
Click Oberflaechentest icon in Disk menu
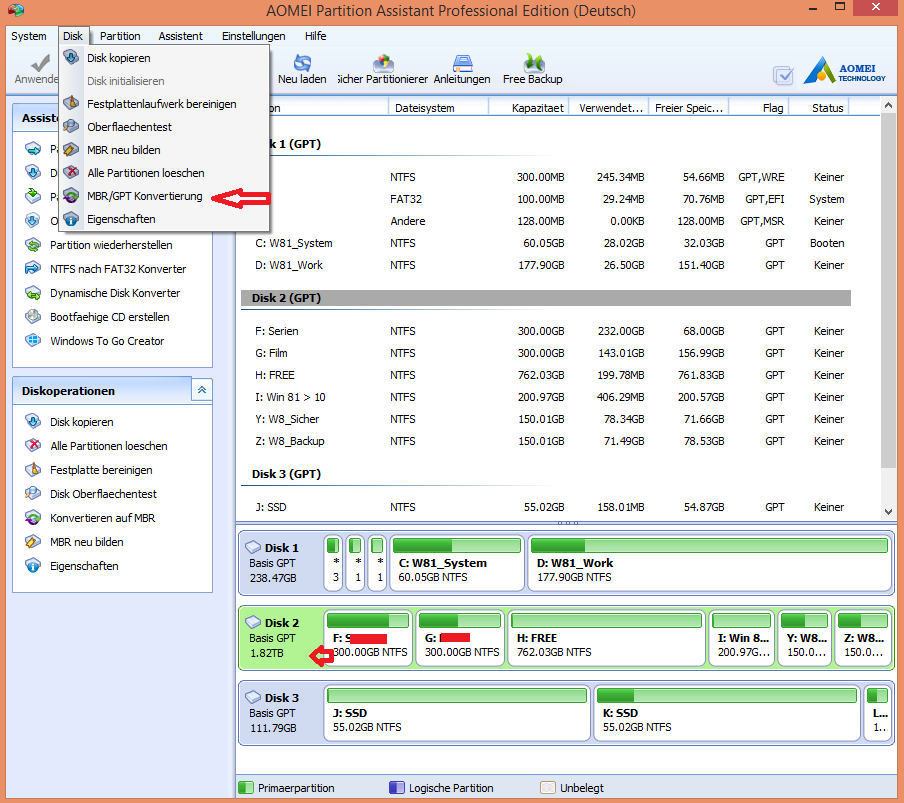click(71, 126)
